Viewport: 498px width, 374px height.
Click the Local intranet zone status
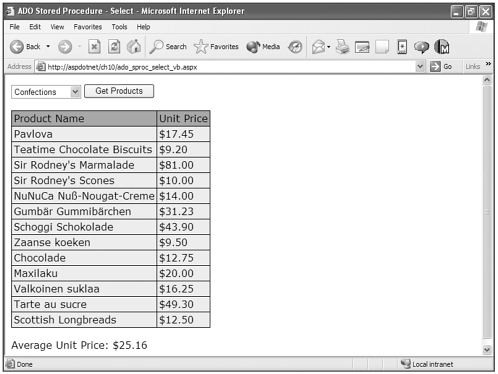tap(427, 364)
